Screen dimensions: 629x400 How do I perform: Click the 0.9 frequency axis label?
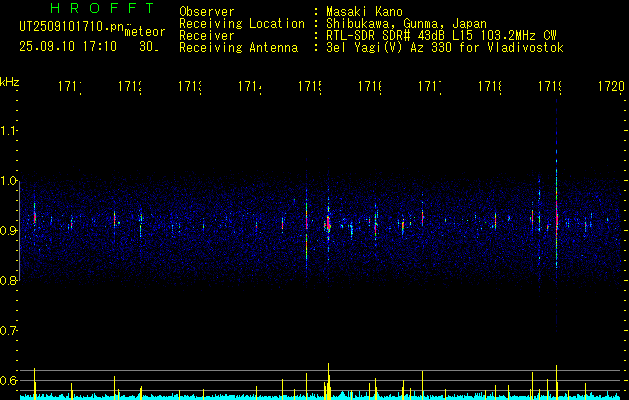(8, 231)
